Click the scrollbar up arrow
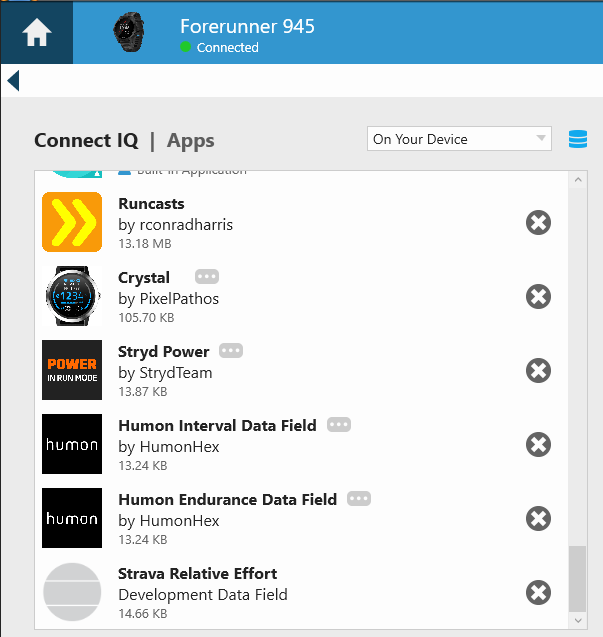603x637 pixels. click(576, 179)
